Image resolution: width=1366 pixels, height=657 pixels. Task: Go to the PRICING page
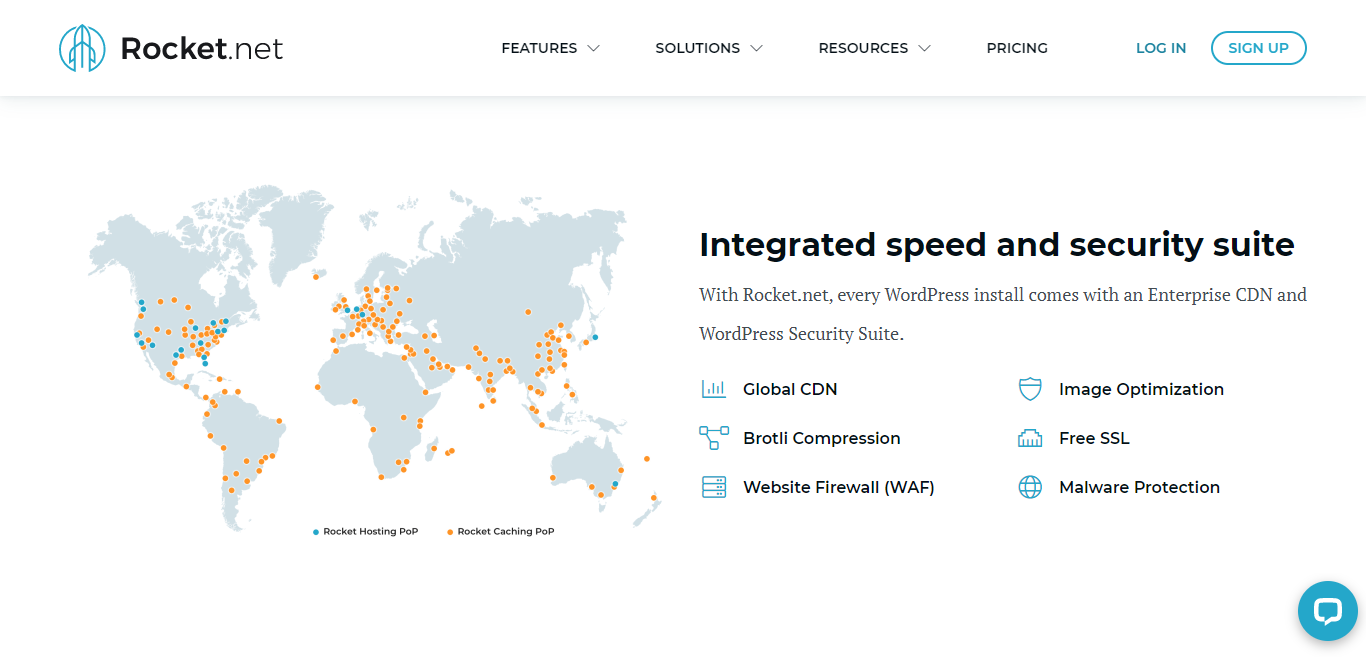pos(1017,48)
